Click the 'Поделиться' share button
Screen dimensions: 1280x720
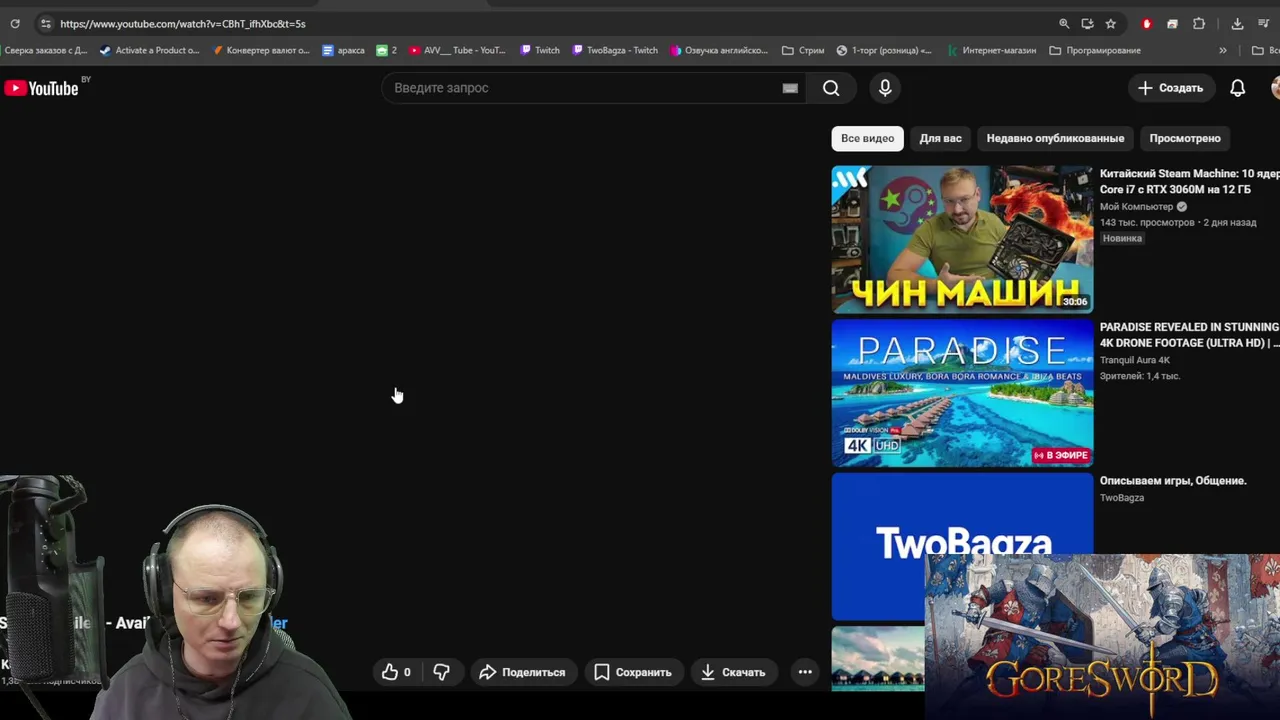[522, 672]
